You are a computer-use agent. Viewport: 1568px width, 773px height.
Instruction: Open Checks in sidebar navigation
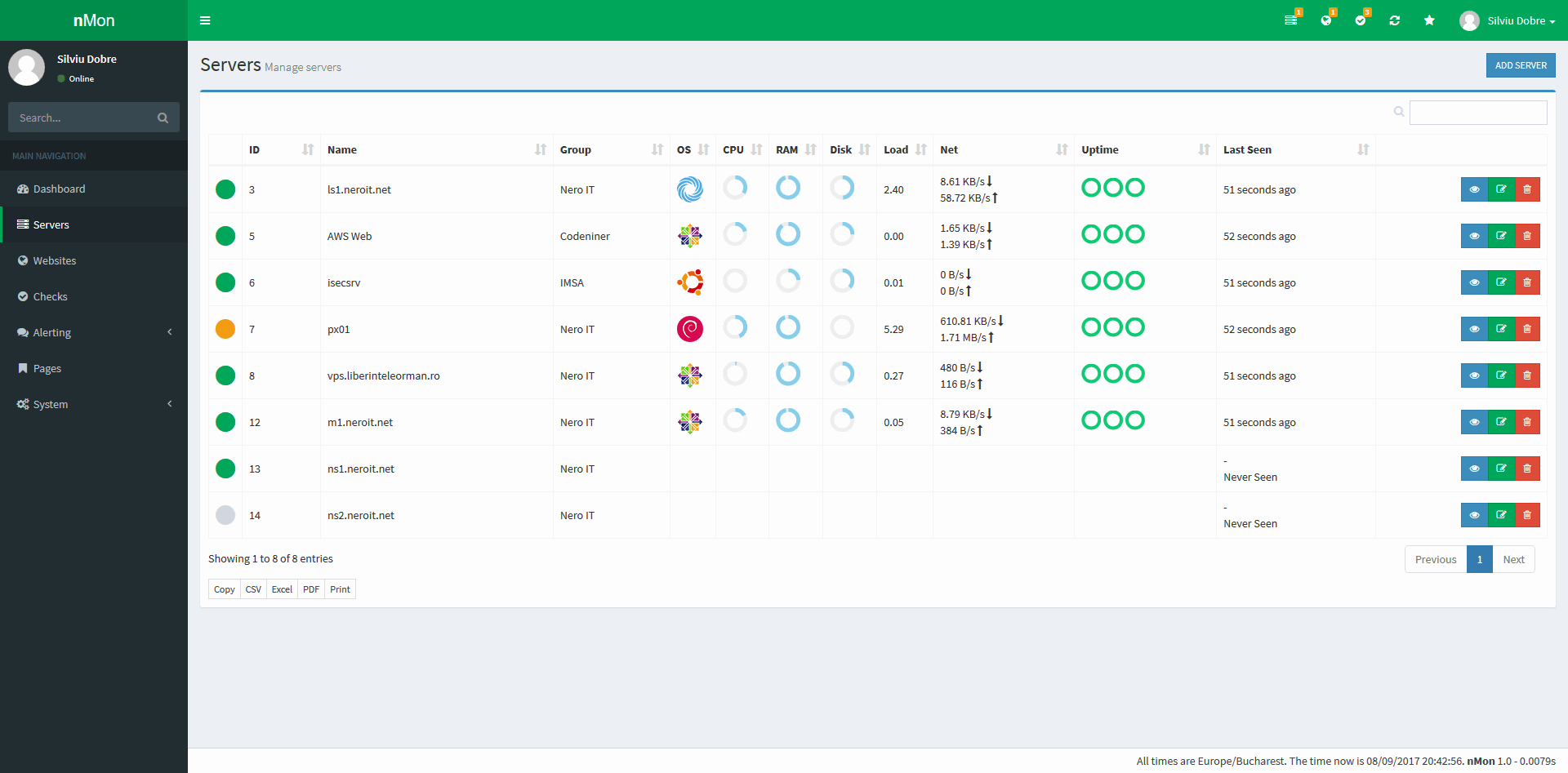94,296
